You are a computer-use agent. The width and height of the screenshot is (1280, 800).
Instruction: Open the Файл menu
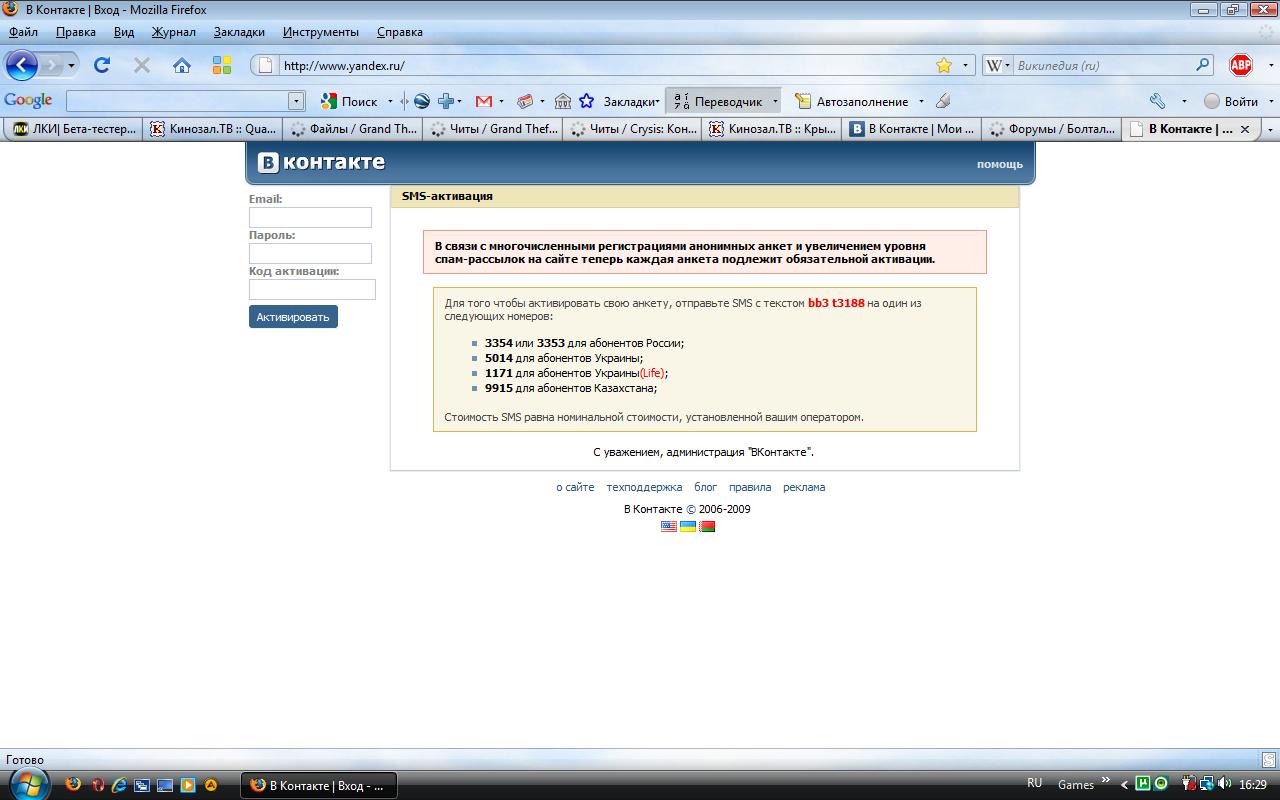click(x=23, y=32)
